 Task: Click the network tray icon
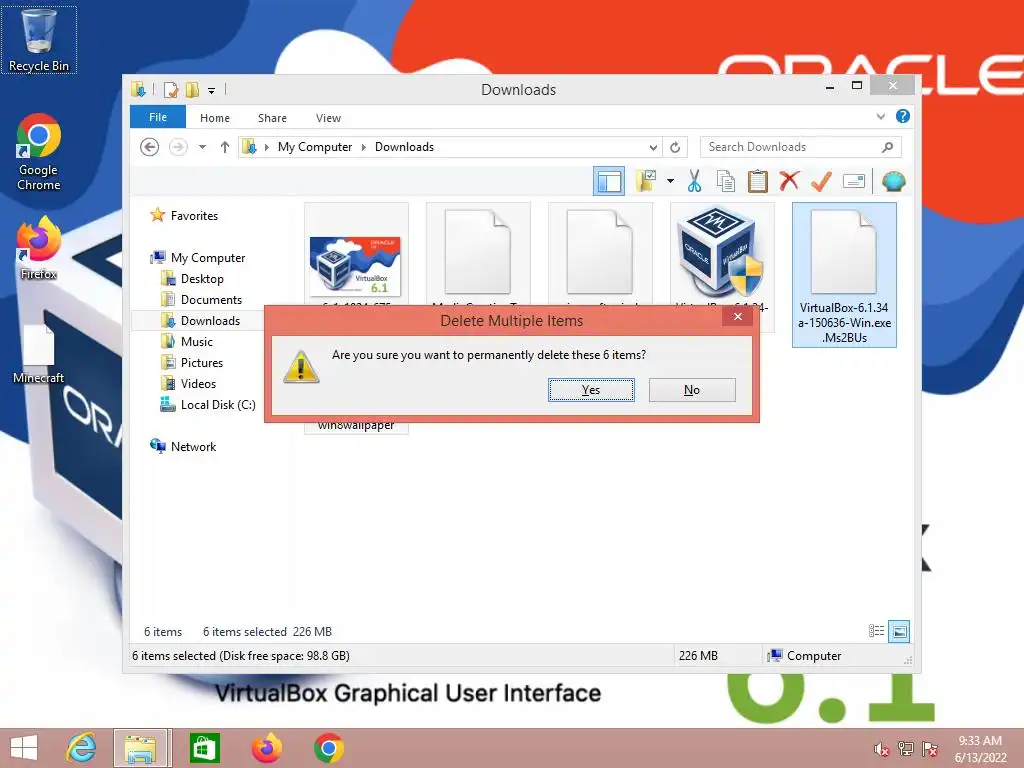(906, 749)
